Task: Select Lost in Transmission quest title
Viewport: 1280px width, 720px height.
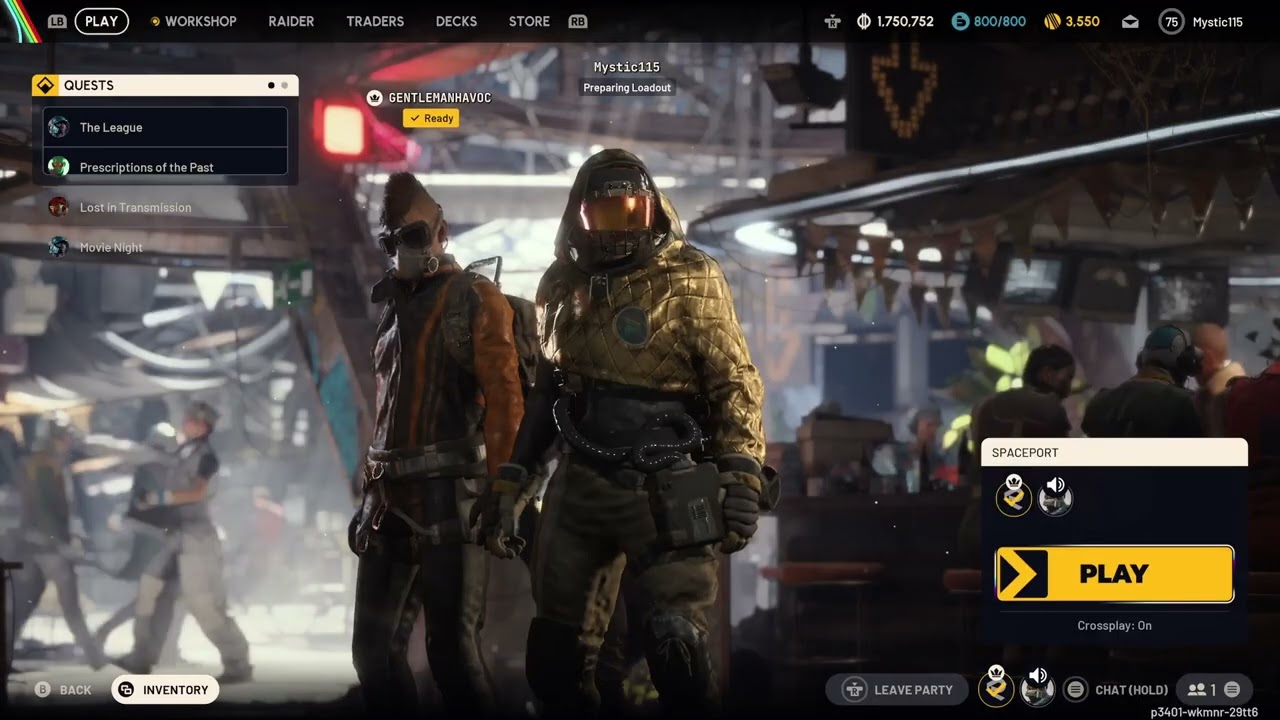Action: pyautogui.click(x=135, y=208)
